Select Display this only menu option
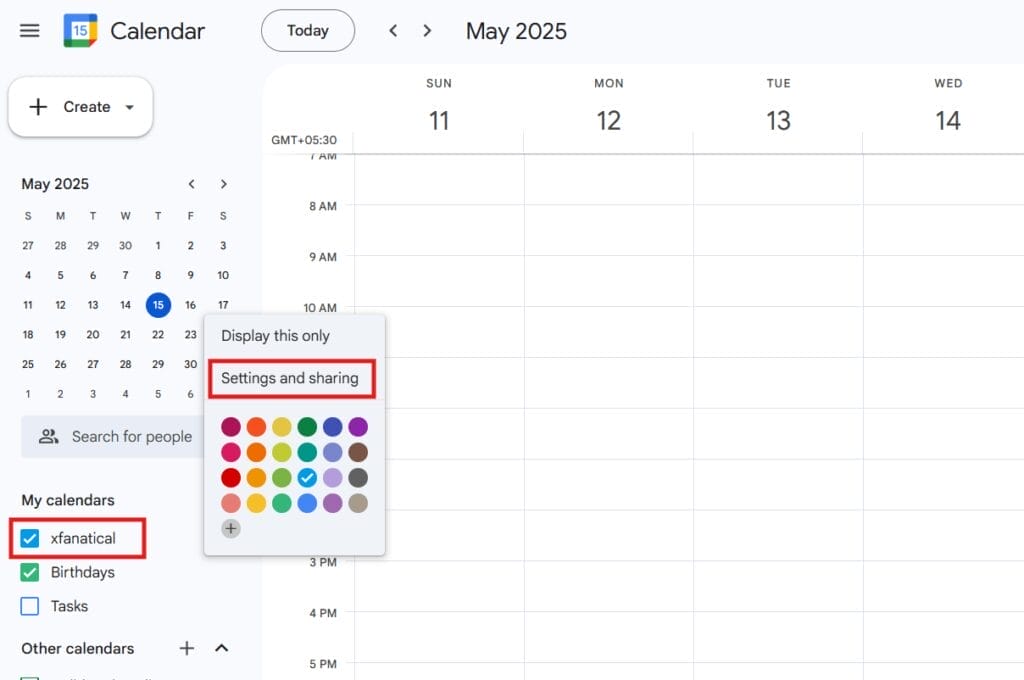 point(275,336)
